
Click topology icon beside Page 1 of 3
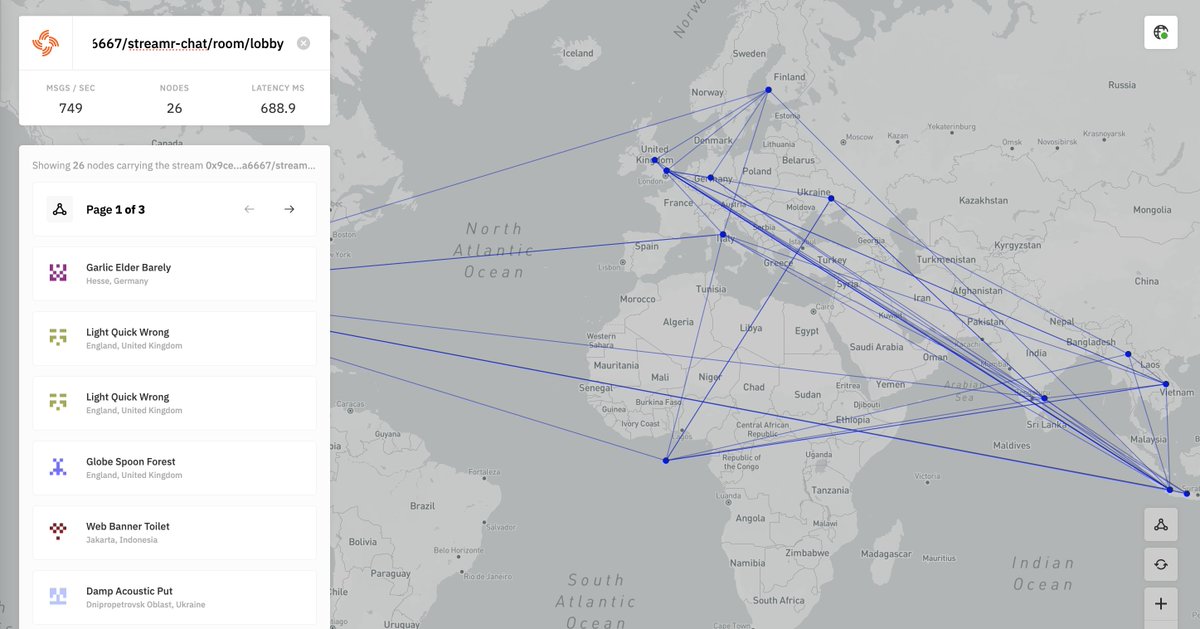tap(59, 209)
